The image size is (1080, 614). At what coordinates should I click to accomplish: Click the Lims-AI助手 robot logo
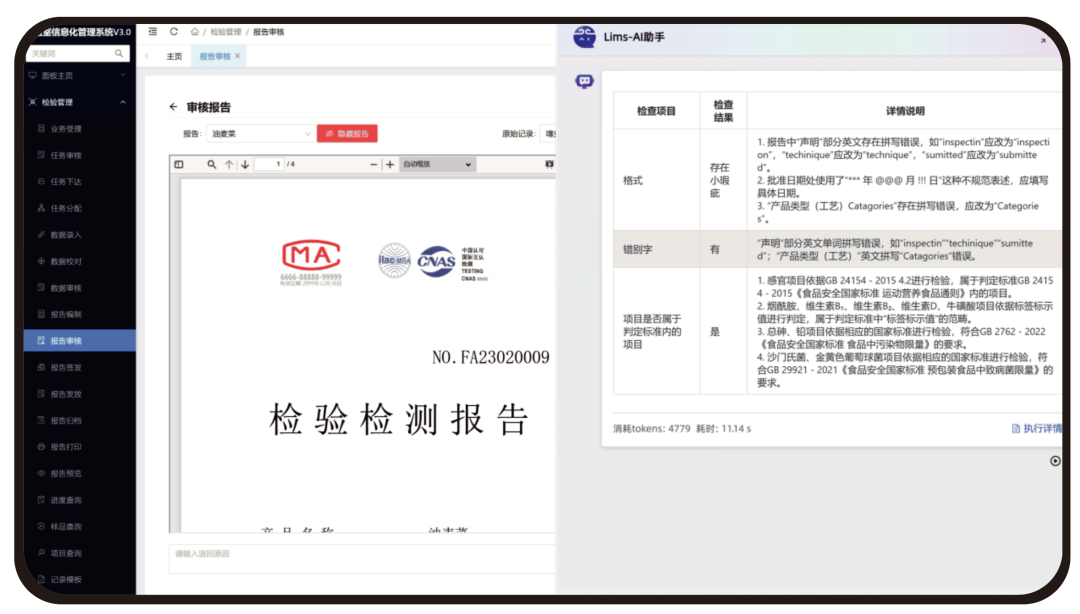(x=584, y=37)
